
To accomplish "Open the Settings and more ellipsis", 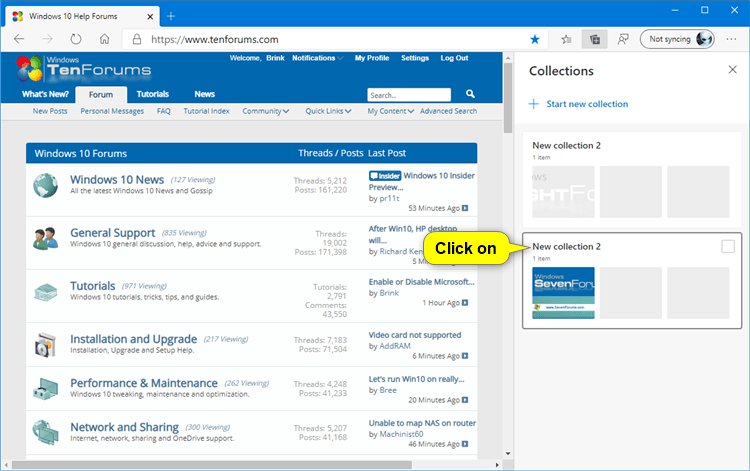I will (731, 39).
